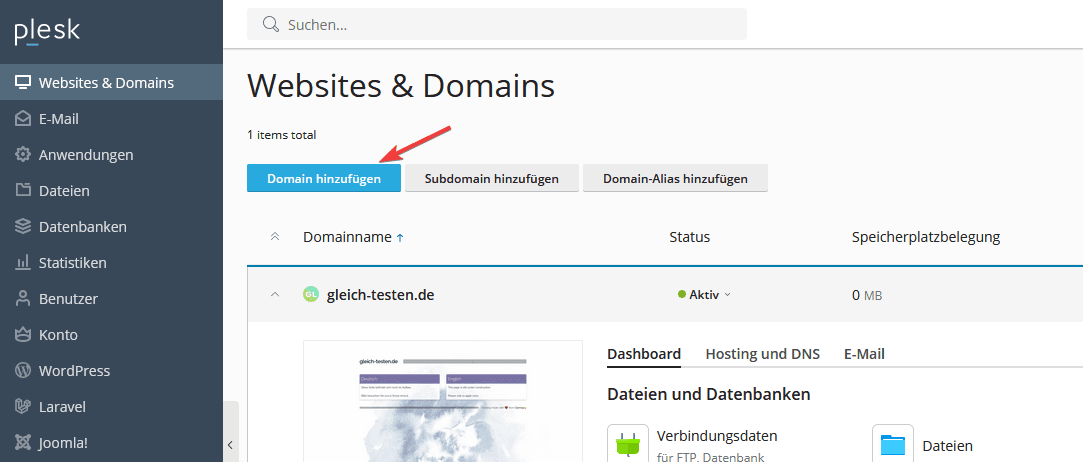This screenshot has height=462, width=1083.
Task: Open the Verbindungsdaten link
Action: [x=717, y=436]
